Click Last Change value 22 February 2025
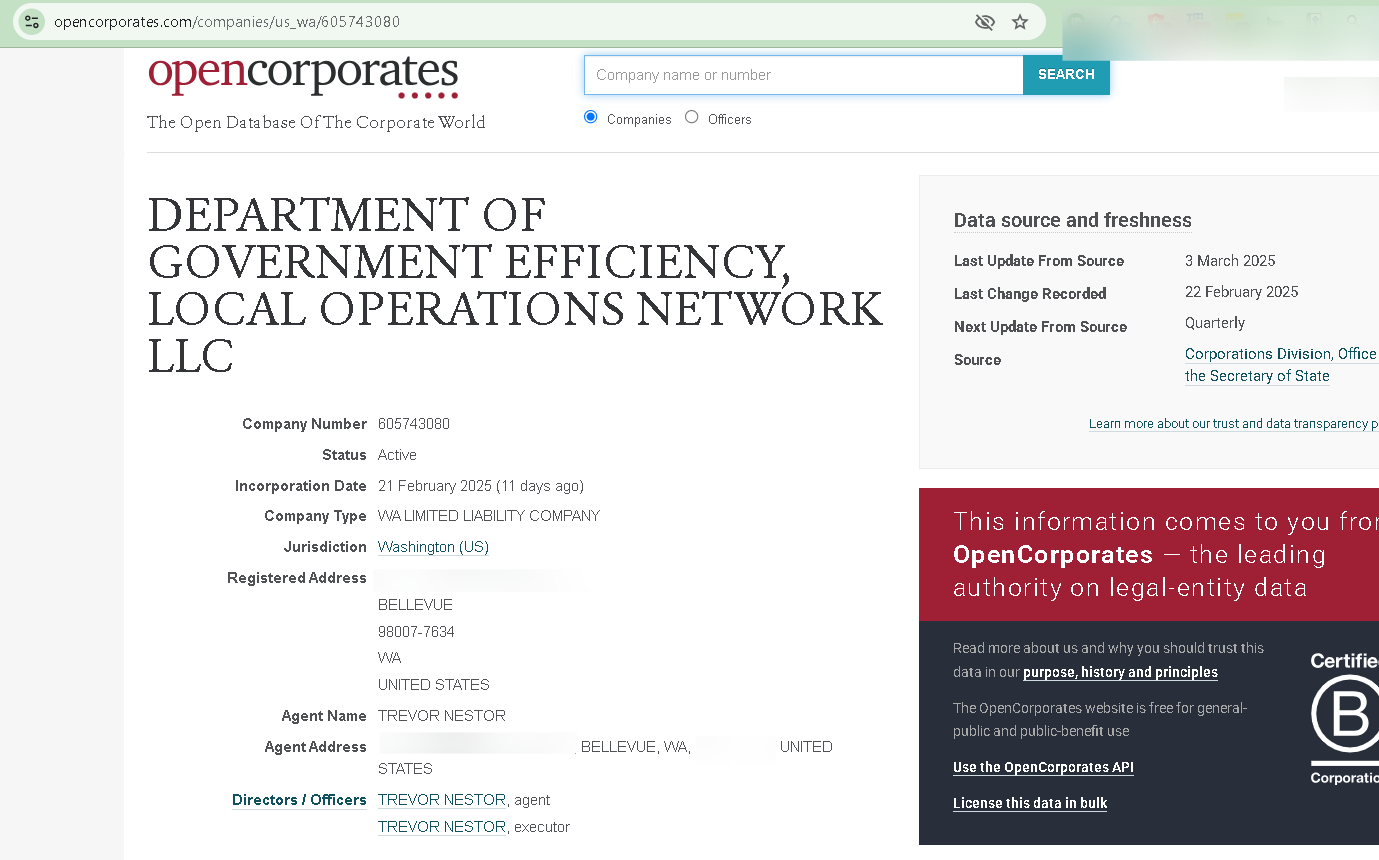Viewport: 1379px width, 860px height. (1242, 292)
